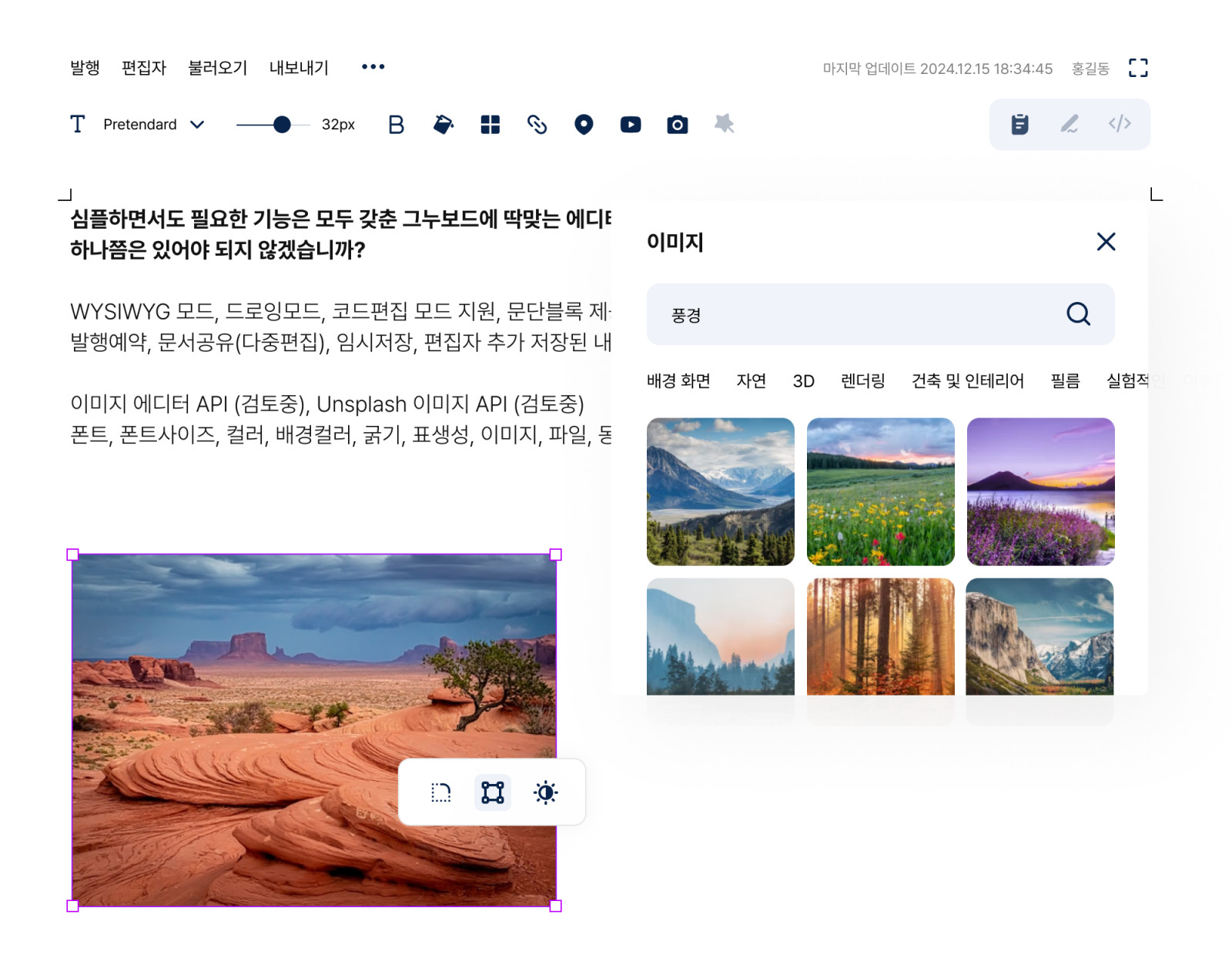Viewport: 1232px width, 975px height.
Task: Select the wildflower meadow thumbnail
Action: 880,491
